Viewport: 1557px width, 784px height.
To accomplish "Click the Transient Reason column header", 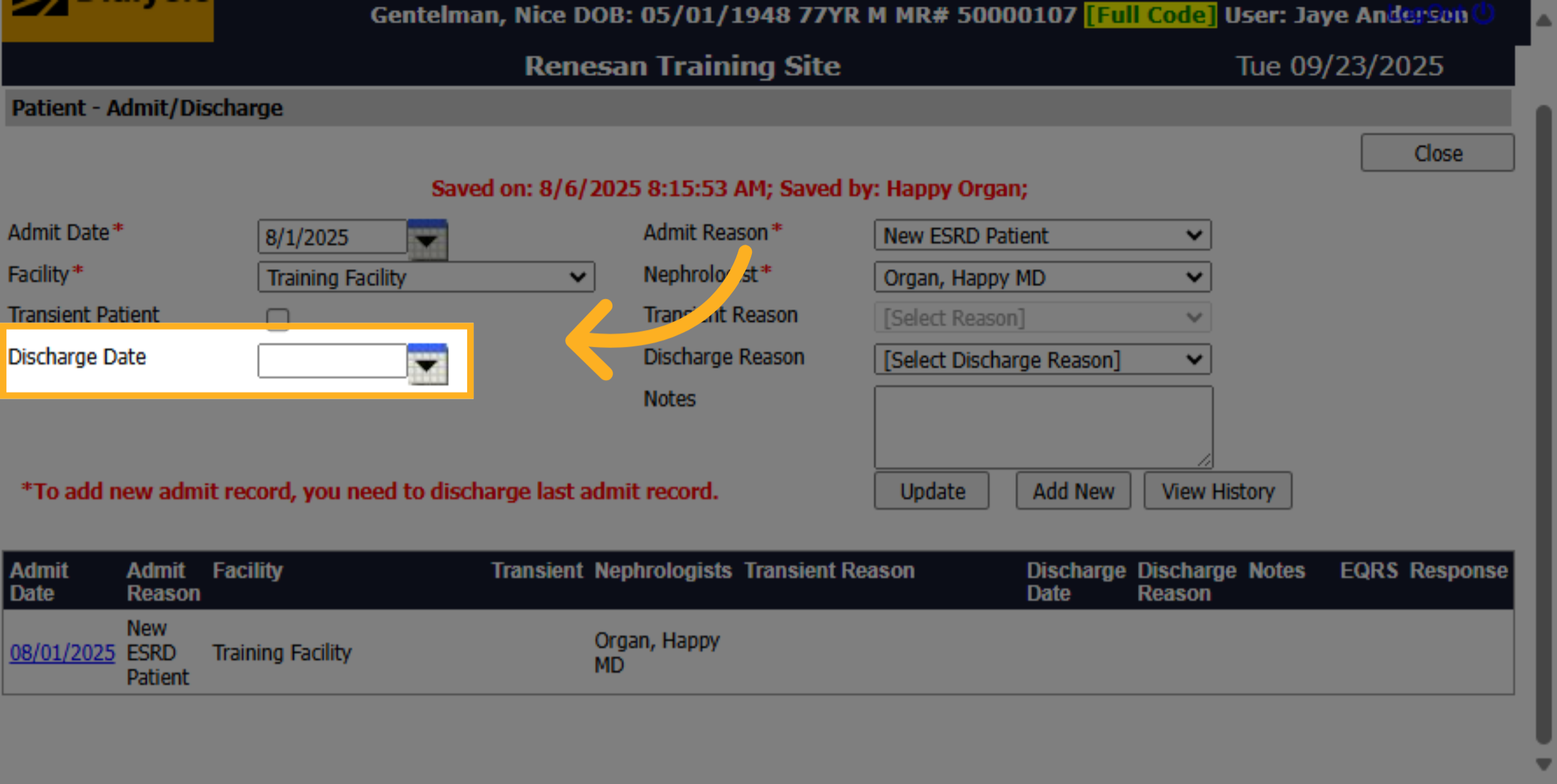I will 829,570.
